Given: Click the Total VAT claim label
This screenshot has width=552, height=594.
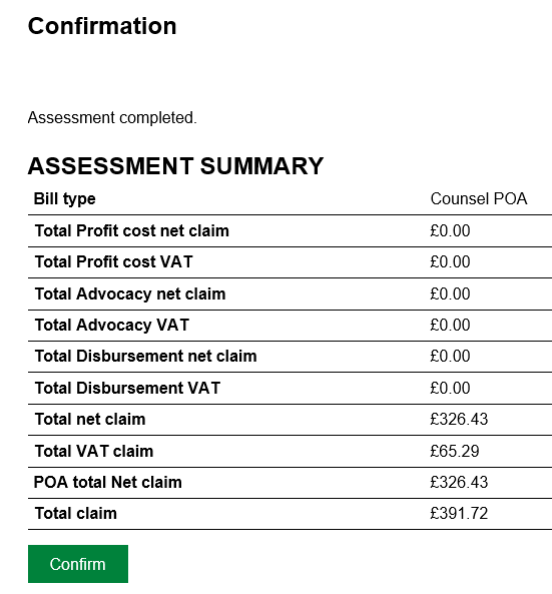Looking at the screenshot, I should coord(94,451).
